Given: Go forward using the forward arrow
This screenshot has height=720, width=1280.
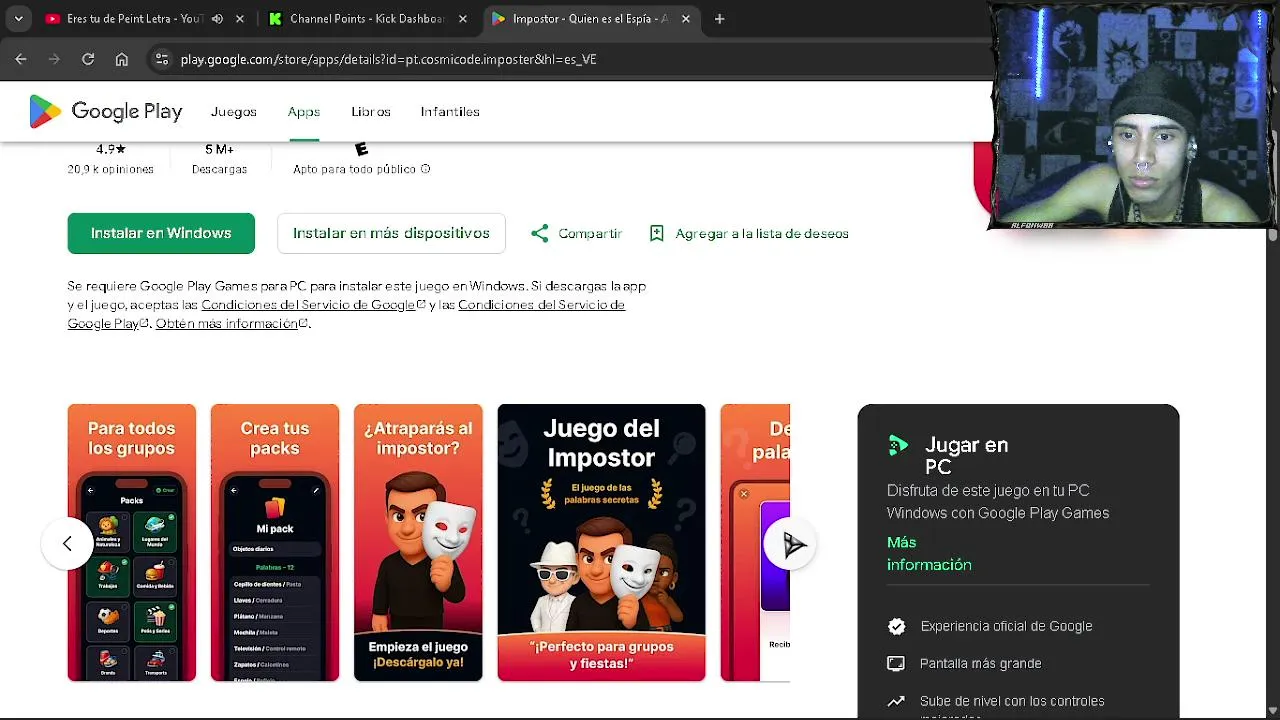Looking at the screenshot, I should [55, 59].
